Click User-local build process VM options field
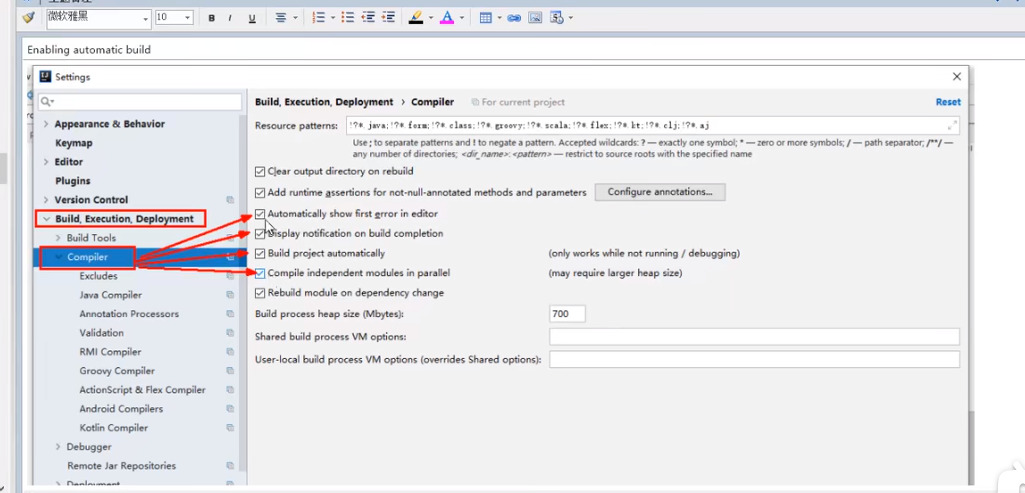The image size is (1025, 493). click(x=754, y=360)
